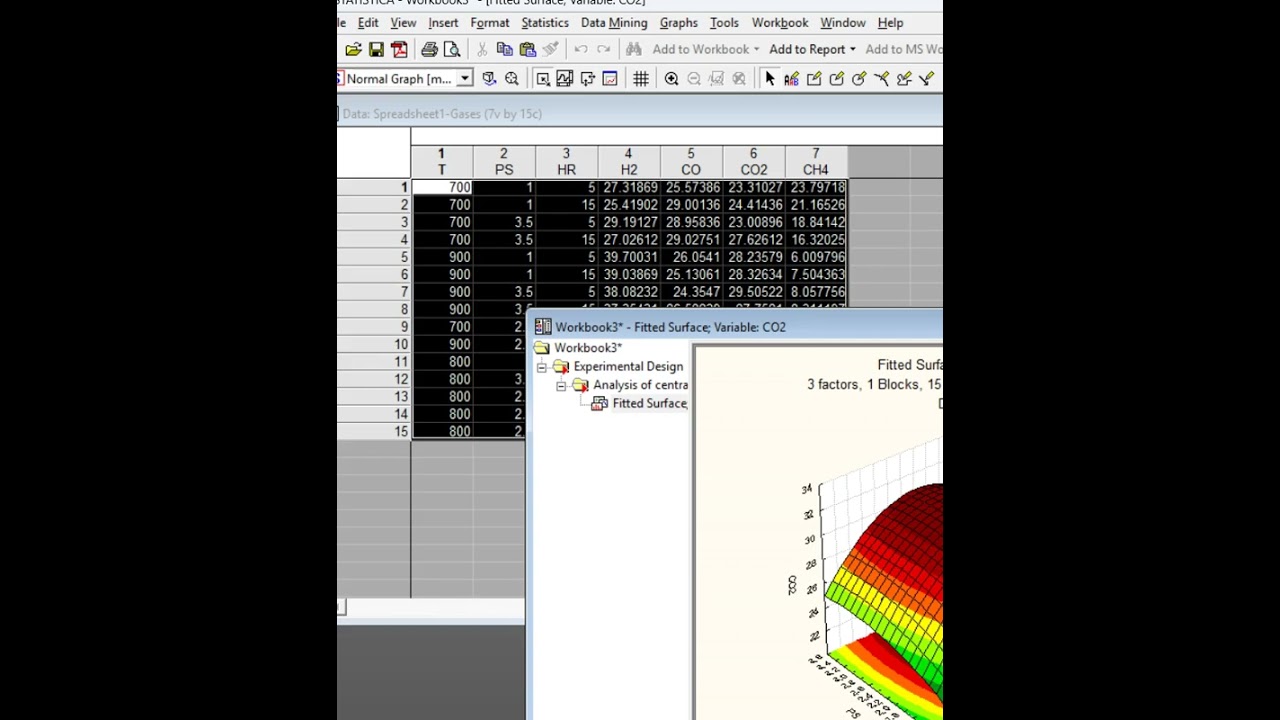Collapse the Experimental Design tree node
The width and height of the screenshot is (1280, 720).
pyautogui.click(x=541, y=367)
